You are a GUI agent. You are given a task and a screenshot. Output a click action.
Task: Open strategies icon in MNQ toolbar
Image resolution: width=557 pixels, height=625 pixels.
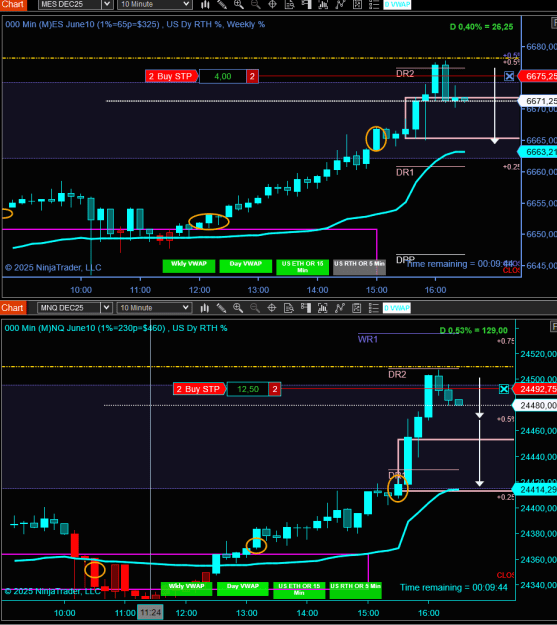(339, 308)
